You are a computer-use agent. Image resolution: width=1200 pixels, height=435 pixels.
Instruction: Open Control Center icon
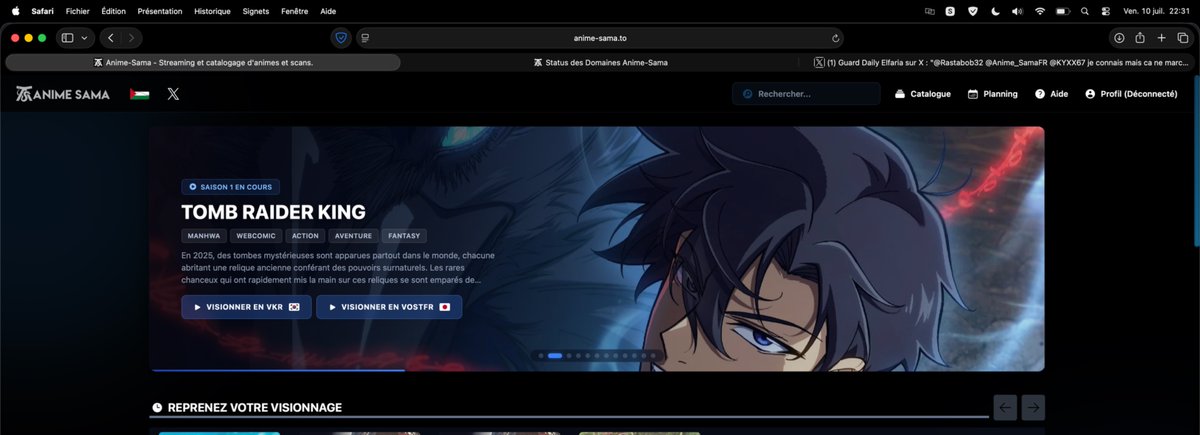pyautogui.click(x=1105, y=11)
